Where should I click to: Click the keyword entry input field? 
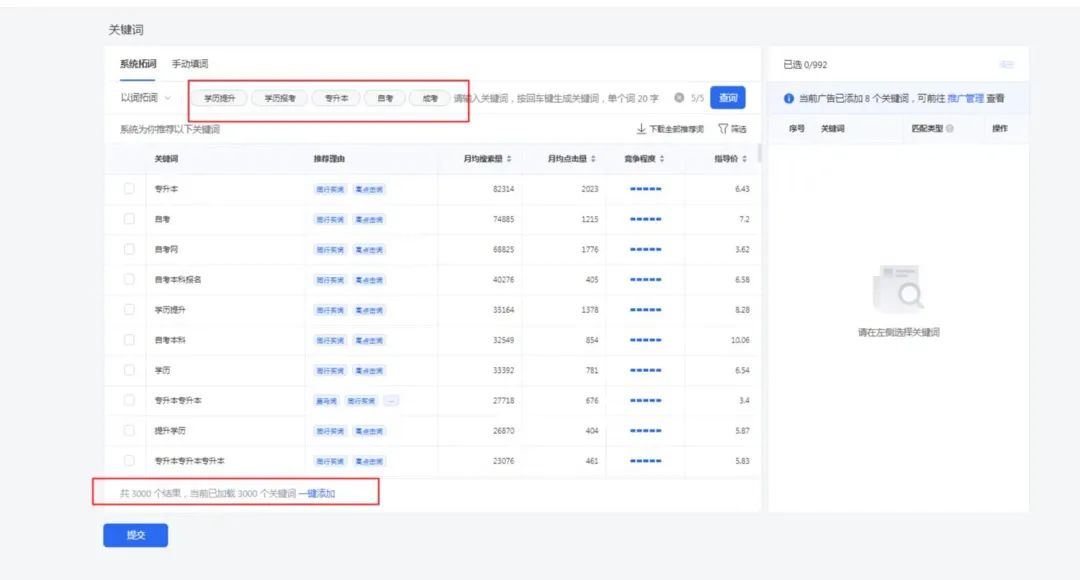pyautogui.click(x=561, y=98)
